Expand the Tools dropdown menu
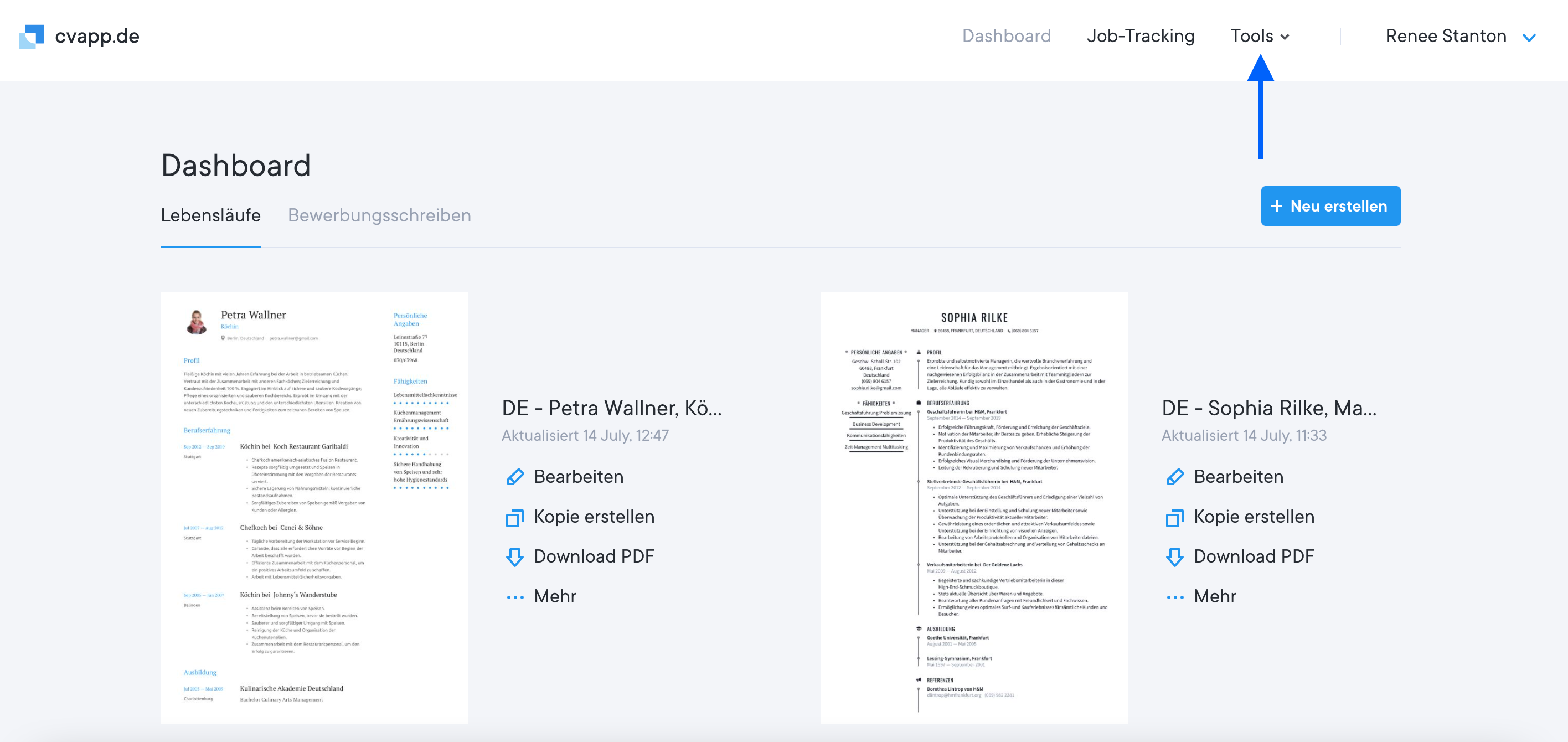 click(x=1259, y=37)
